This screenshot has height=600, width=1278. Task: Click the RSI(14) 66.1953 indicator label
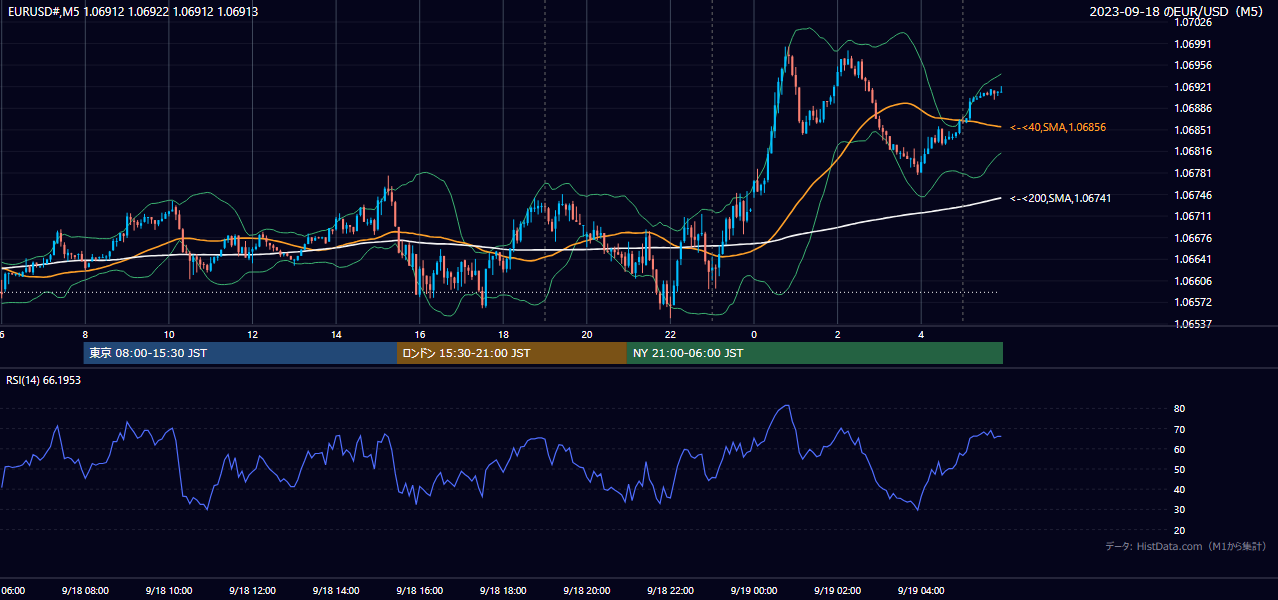(x=43, y=380)
